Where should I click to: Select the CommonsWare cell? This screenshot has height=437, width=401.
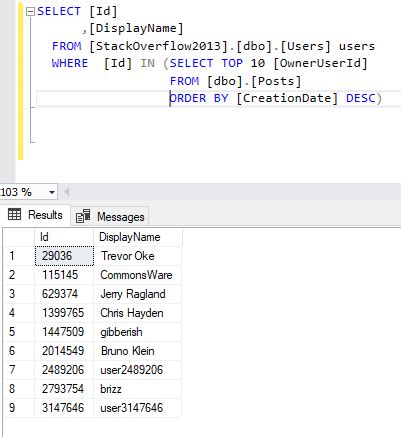(138, 275)
